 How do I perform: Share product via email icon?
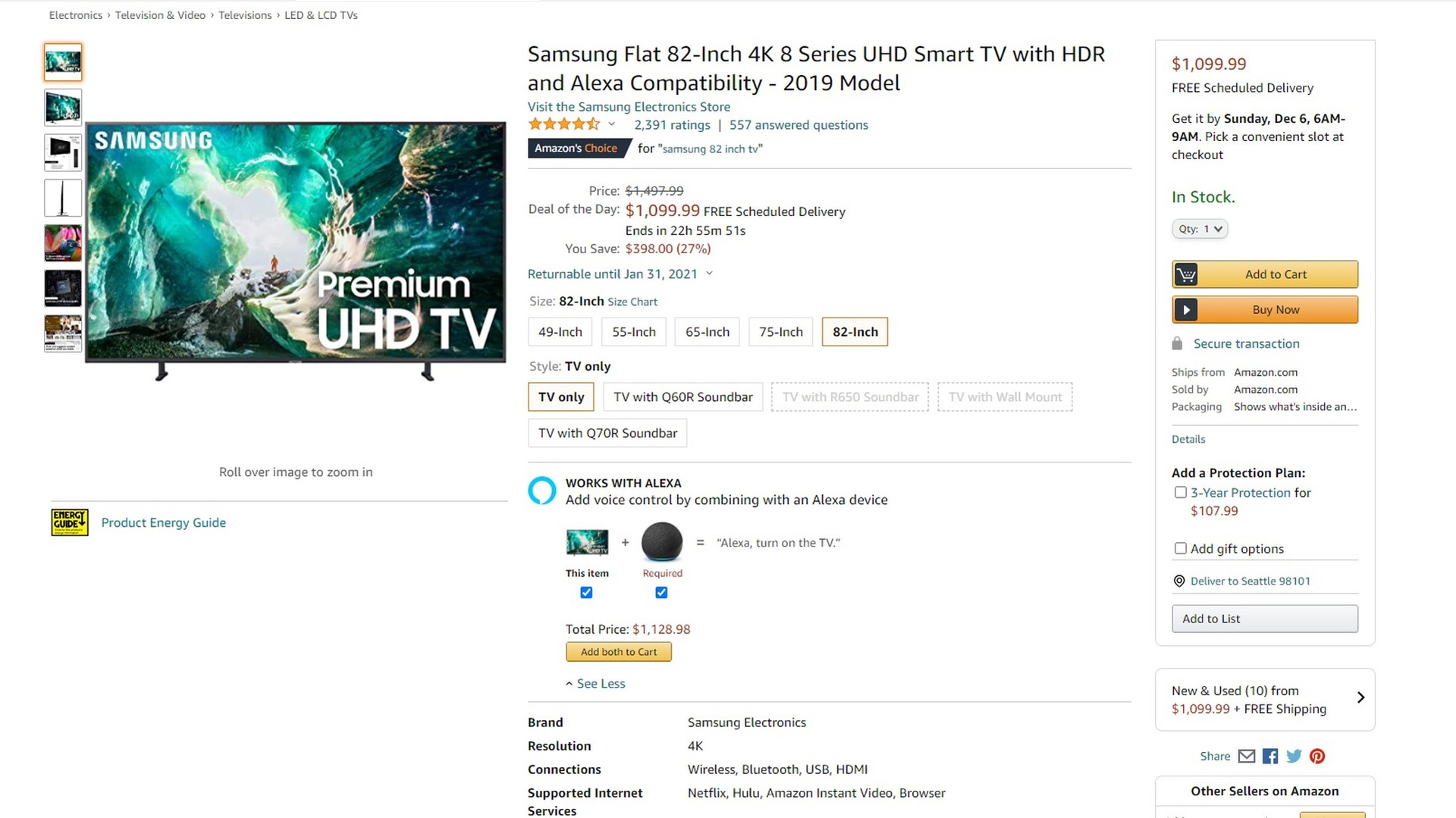click(1247, 756)
